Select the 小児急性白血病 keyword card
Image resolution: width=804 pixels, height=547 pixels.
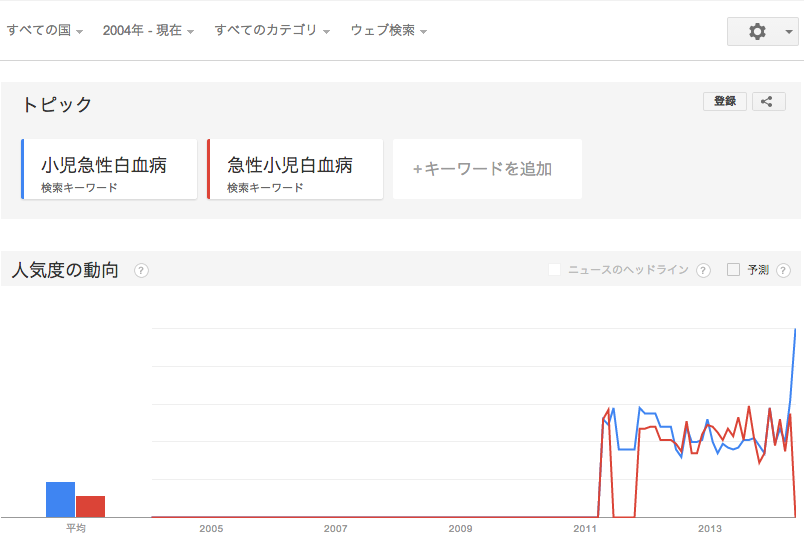(109, 169)
